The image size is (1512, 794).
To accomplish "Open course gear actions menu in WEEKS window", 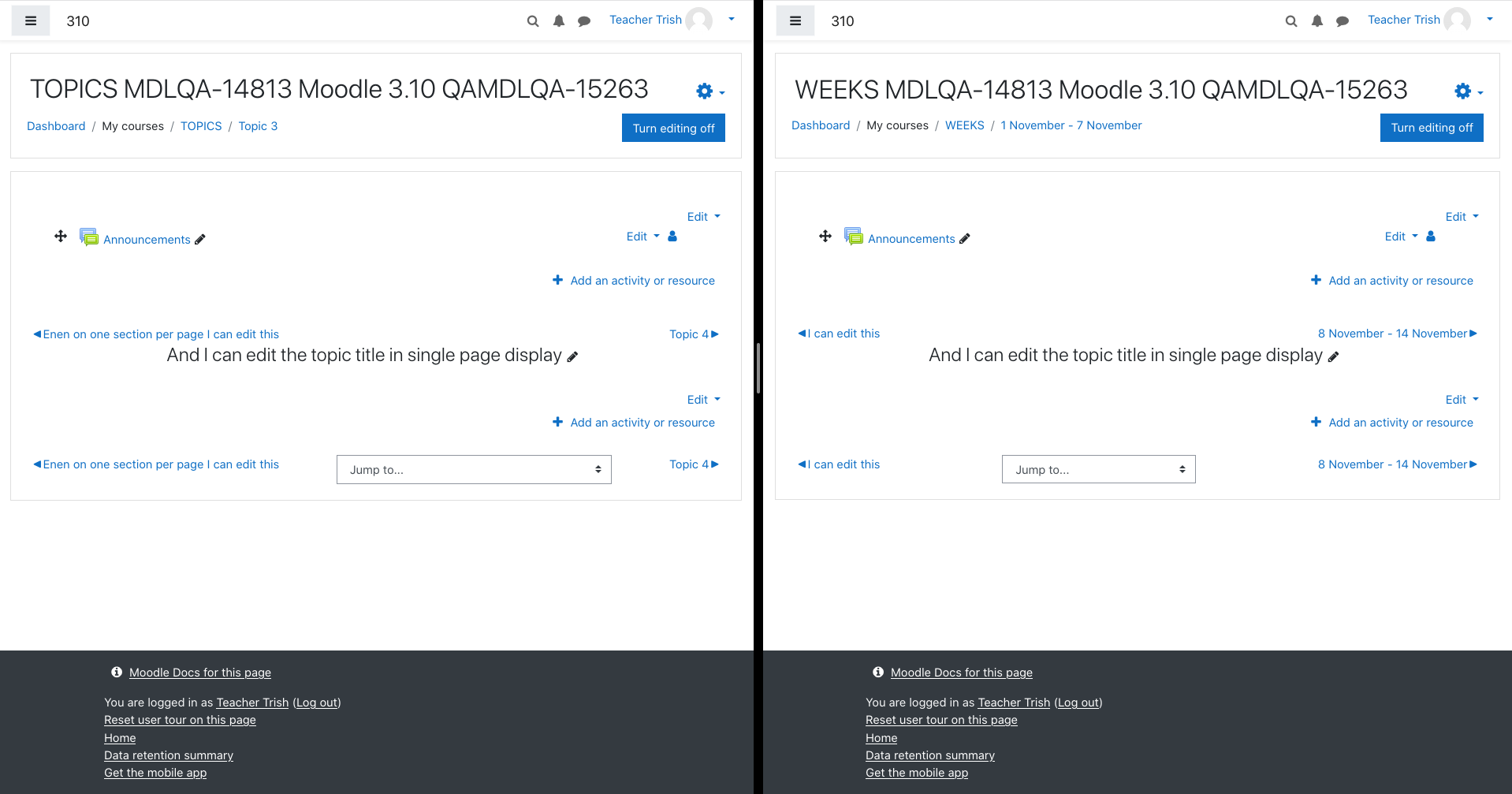I will (1468, 91).
